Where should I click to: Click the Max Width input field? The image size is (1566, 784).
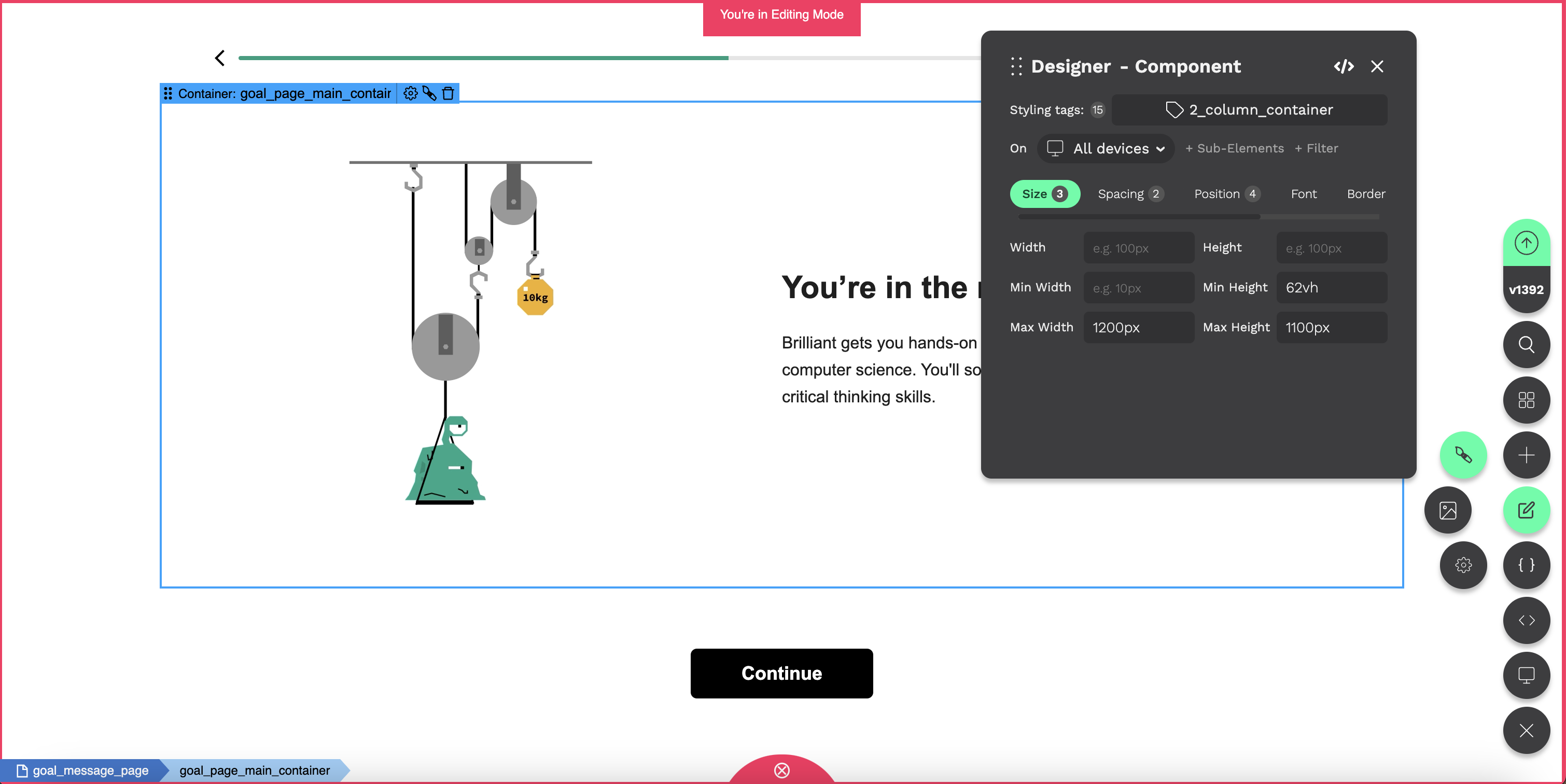1138,328
